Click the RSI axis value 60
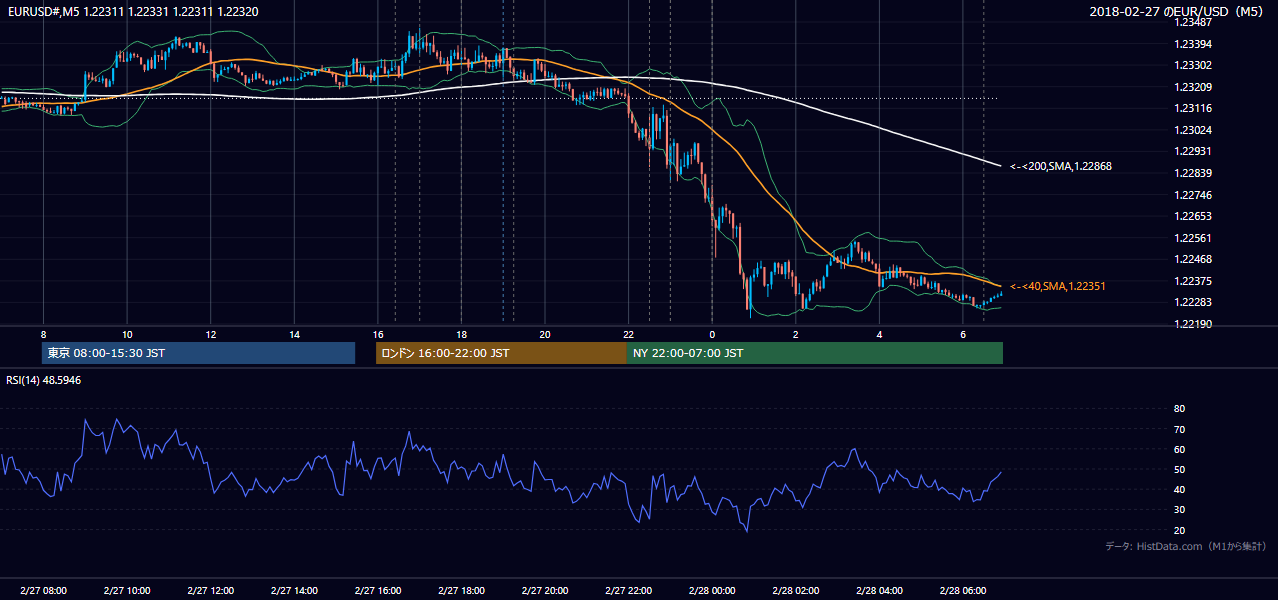 [x=1179, y=449]
